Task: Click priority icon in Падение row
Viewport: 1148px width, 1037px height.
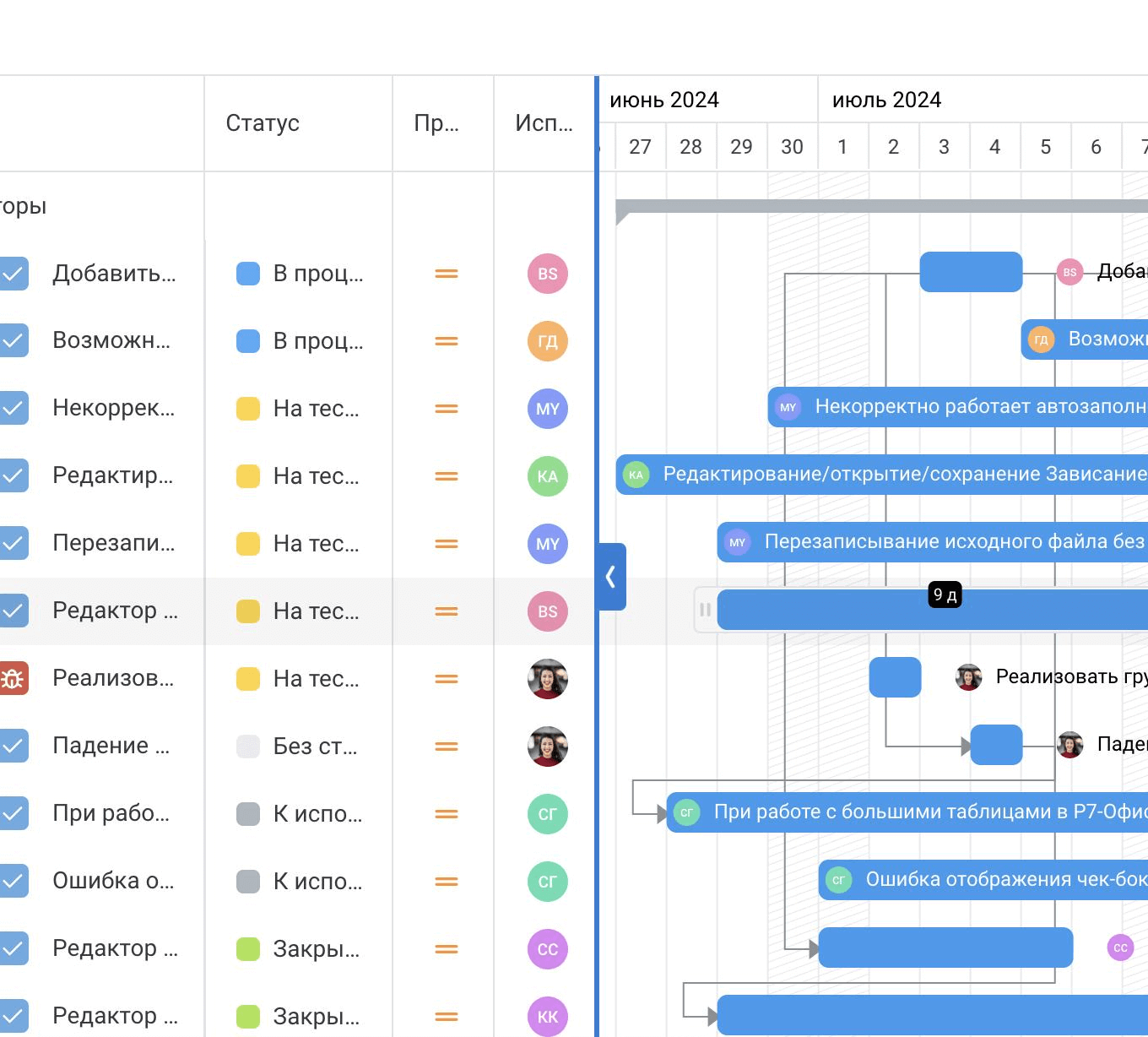Action: point(447,747)
